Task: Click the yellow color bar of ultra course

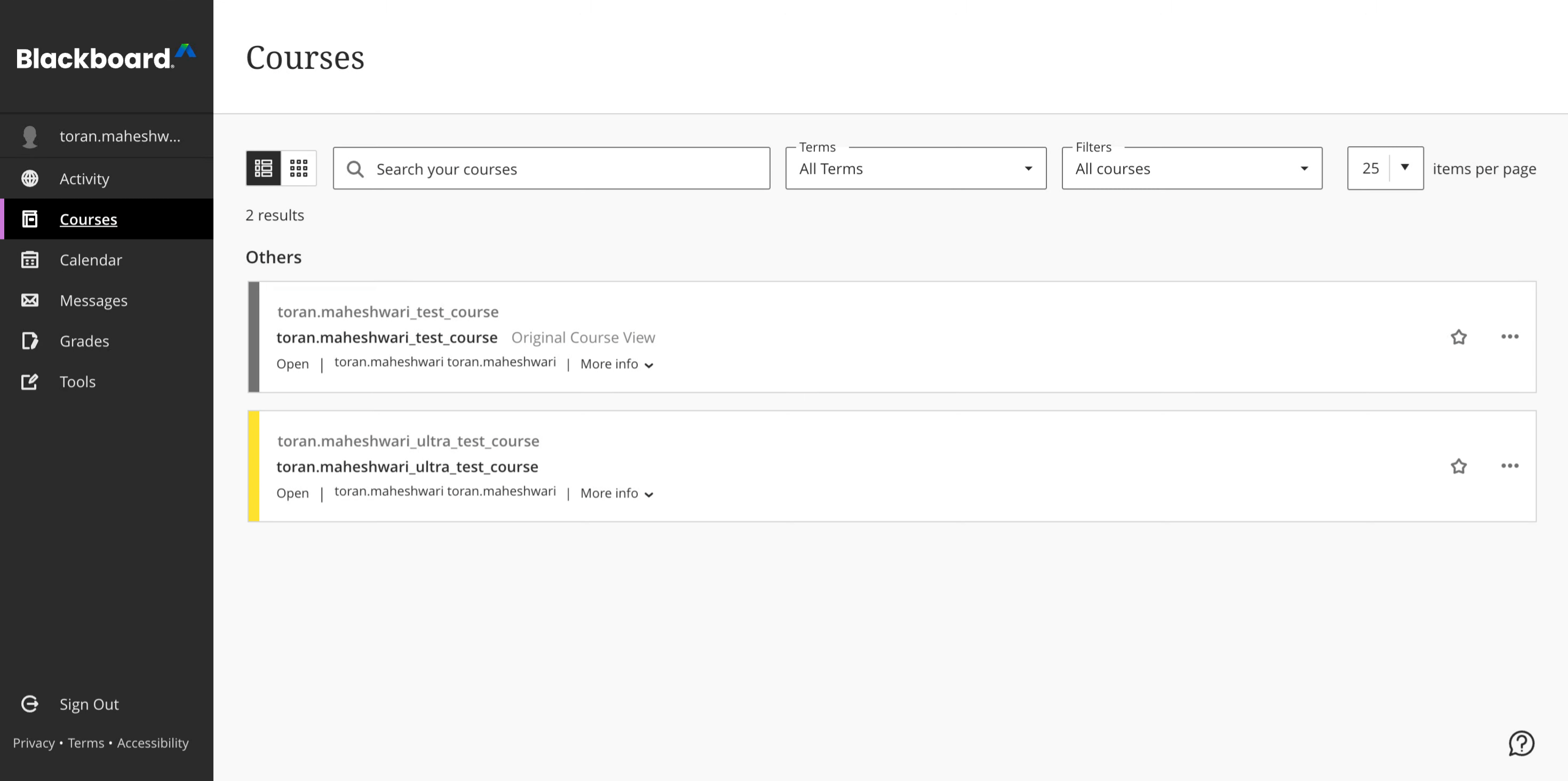Action: tap(254, 466)
